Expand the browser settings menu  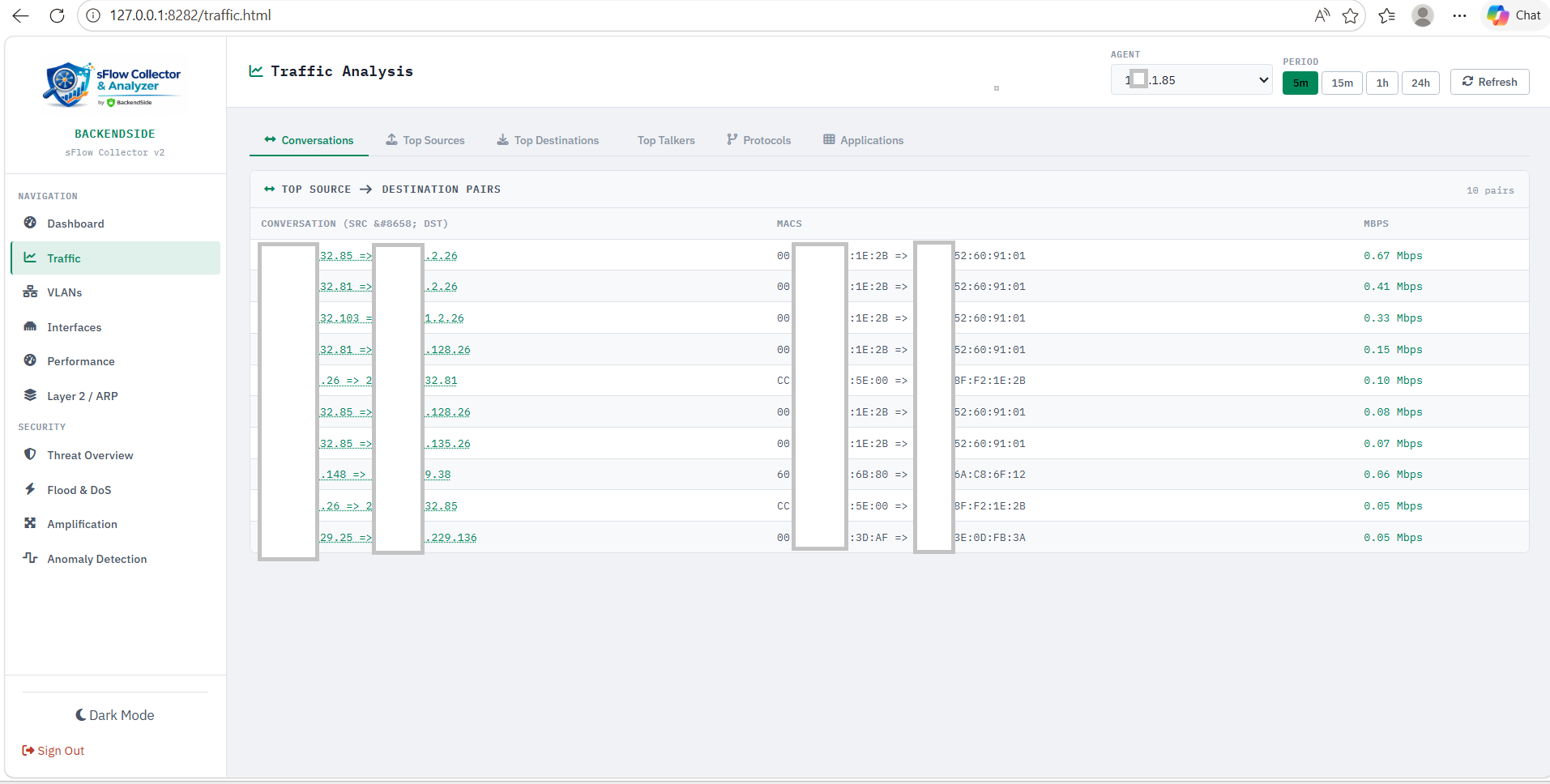click(x=1458, y=15)
